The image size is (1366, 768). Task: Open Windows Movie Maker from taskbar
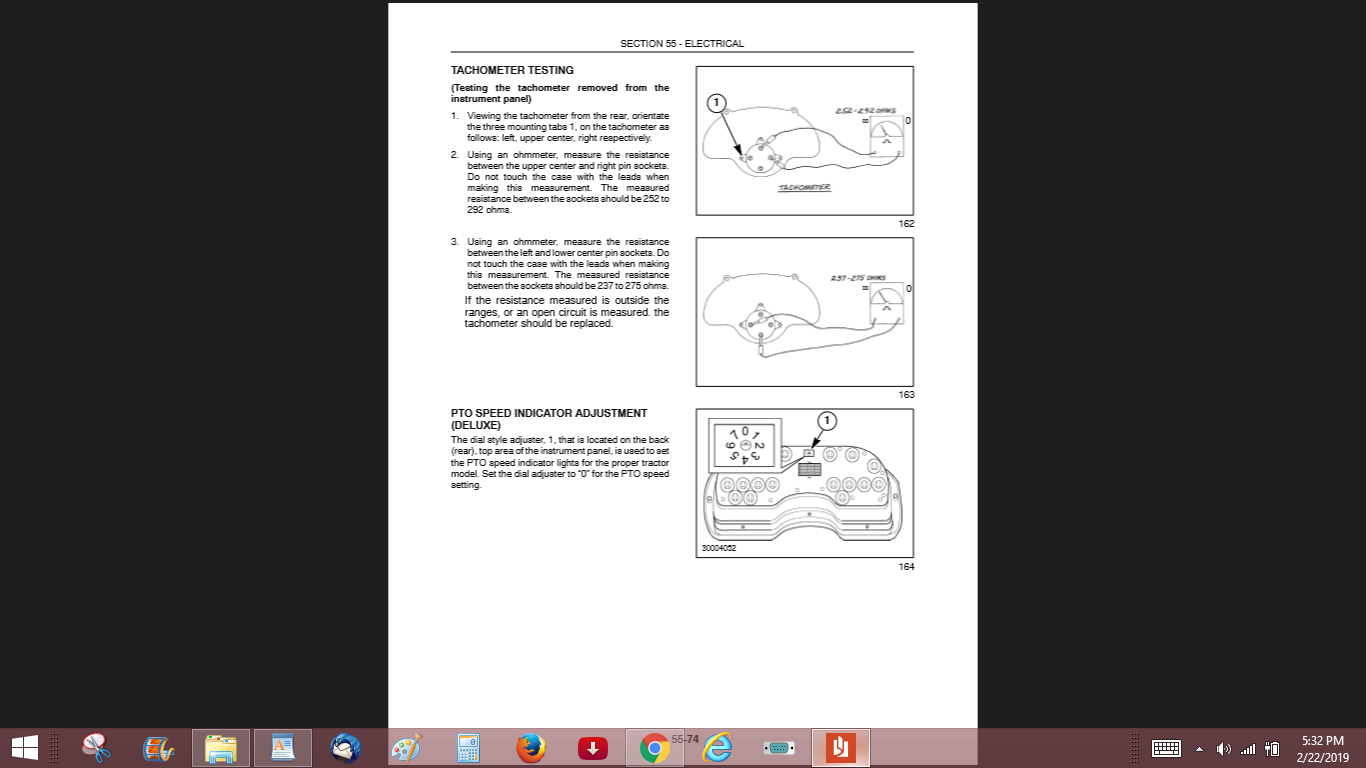click(x=159, y=747)
